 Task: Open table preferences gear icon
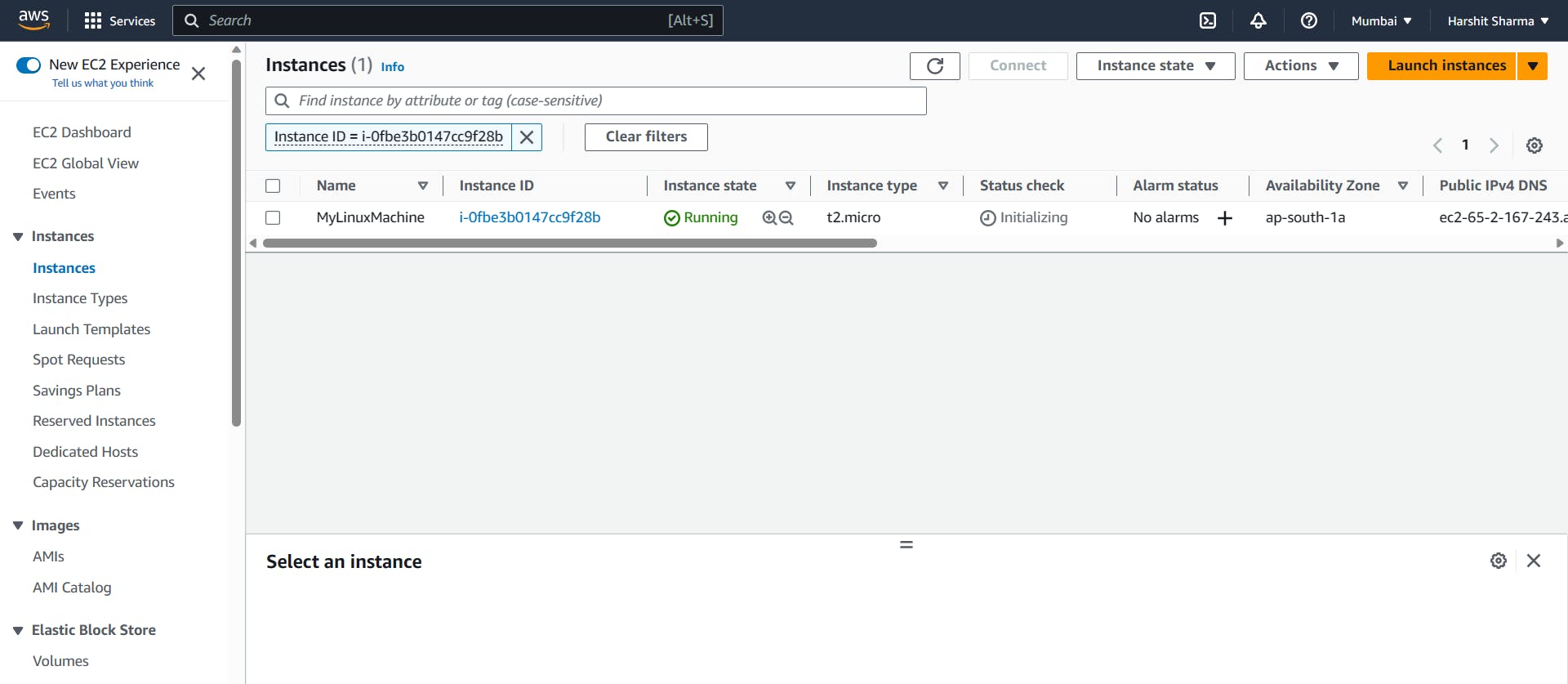(x=1535, y=145)
